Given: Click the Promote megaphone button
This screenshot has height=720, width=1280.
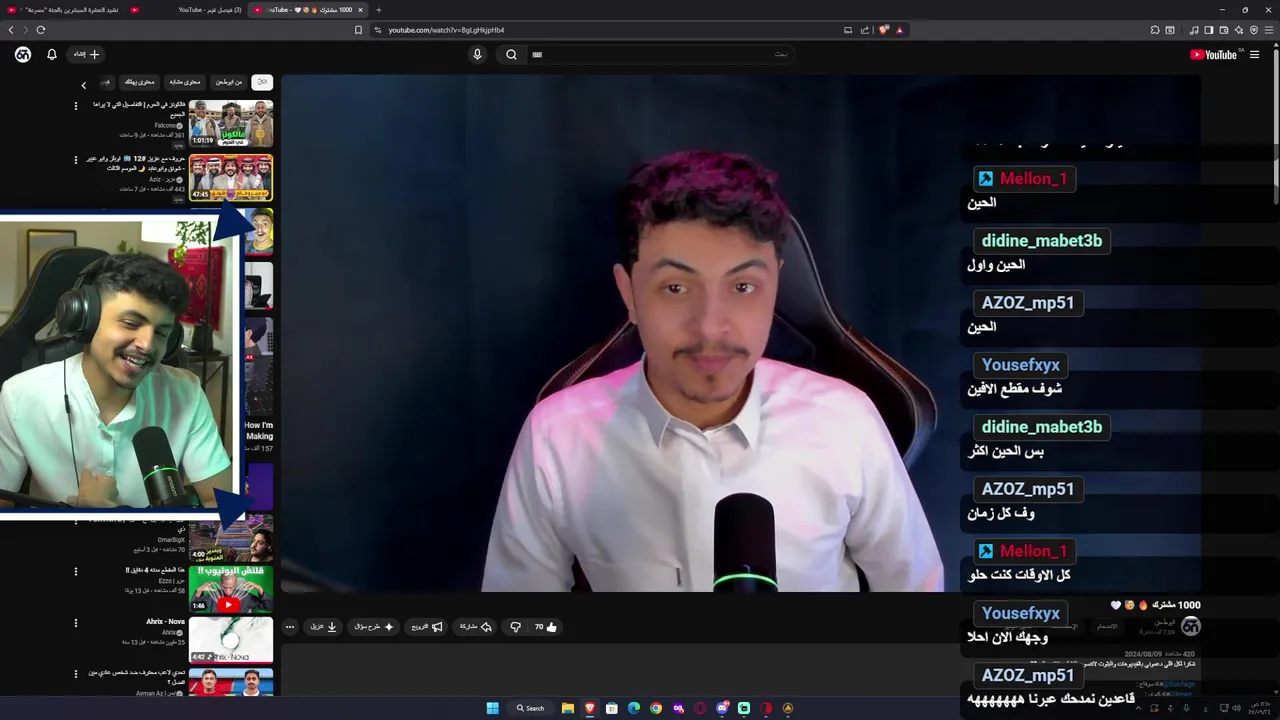Looking at the screenshot, I should tap(427, 627).
